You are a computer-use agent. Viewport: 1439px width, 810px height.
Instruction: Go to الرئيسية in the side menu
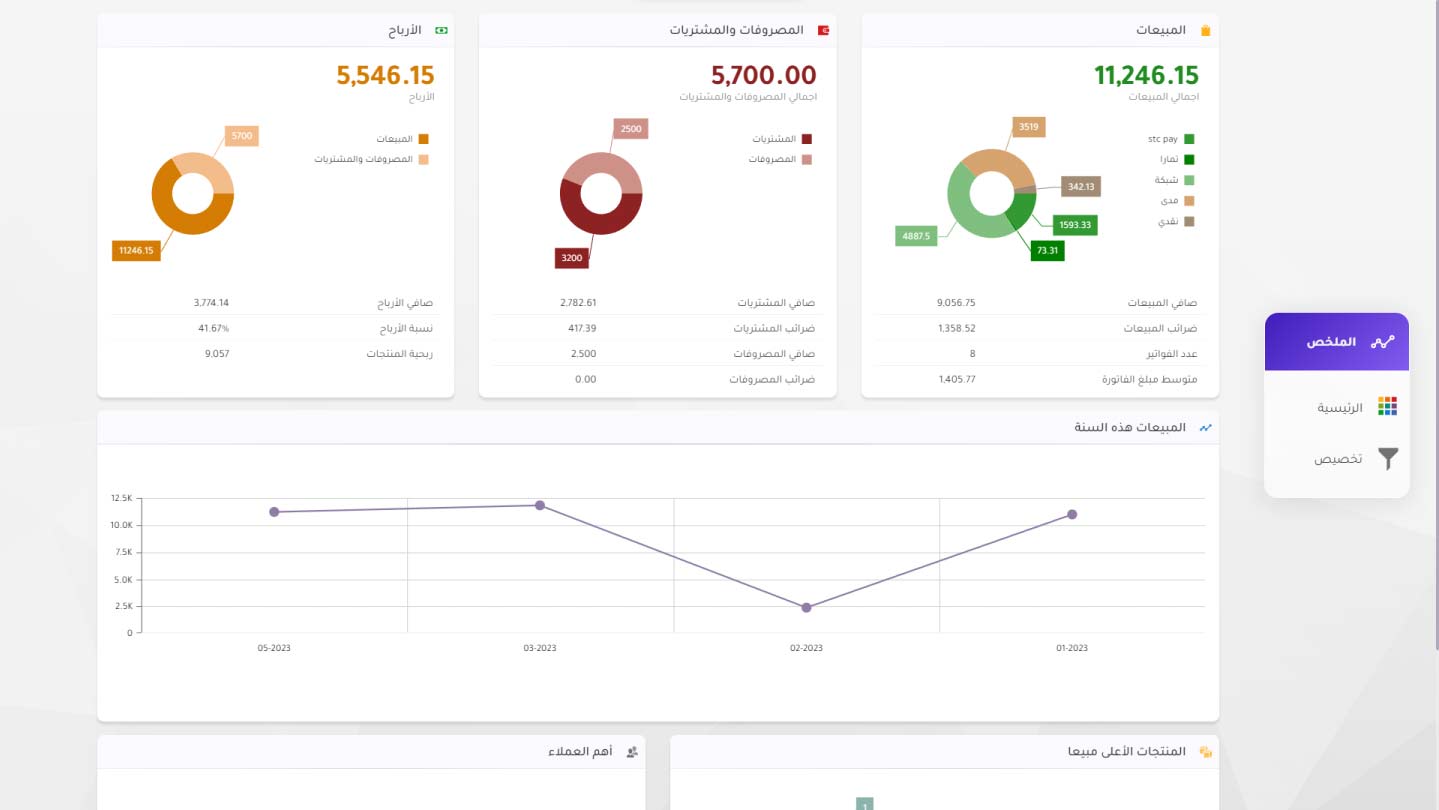pos(1340,408)
